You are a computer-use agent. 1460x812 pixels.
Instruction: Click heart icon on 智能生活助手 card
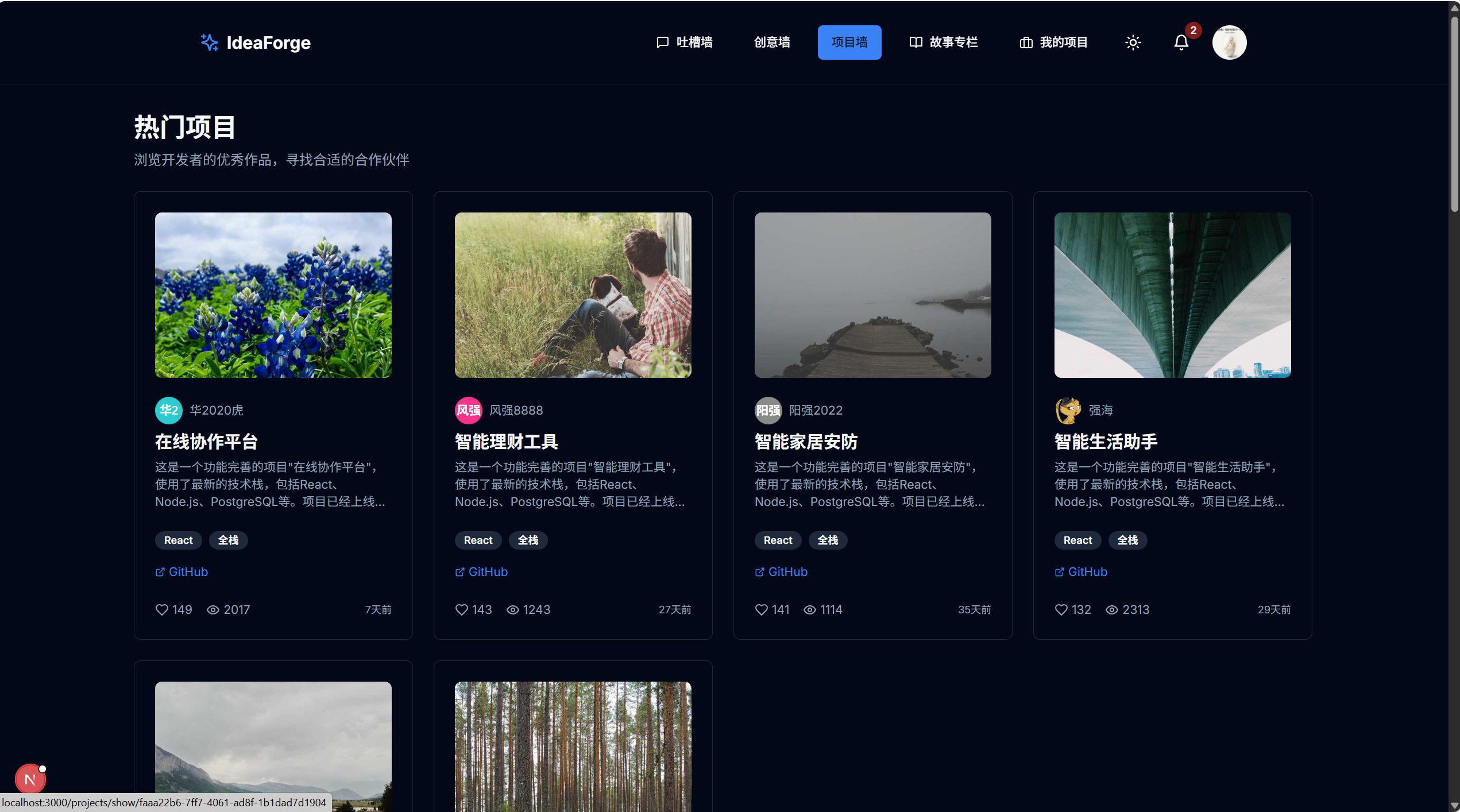coord(1061,609)
